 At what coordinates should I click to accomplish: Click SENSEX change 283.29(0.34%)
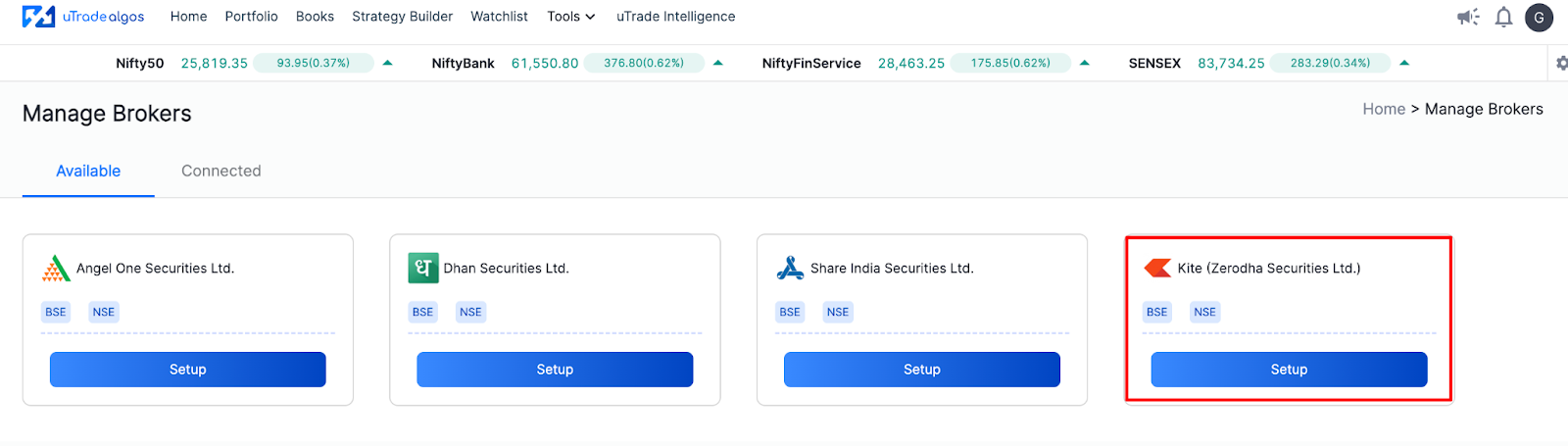tap(1330, 63)
